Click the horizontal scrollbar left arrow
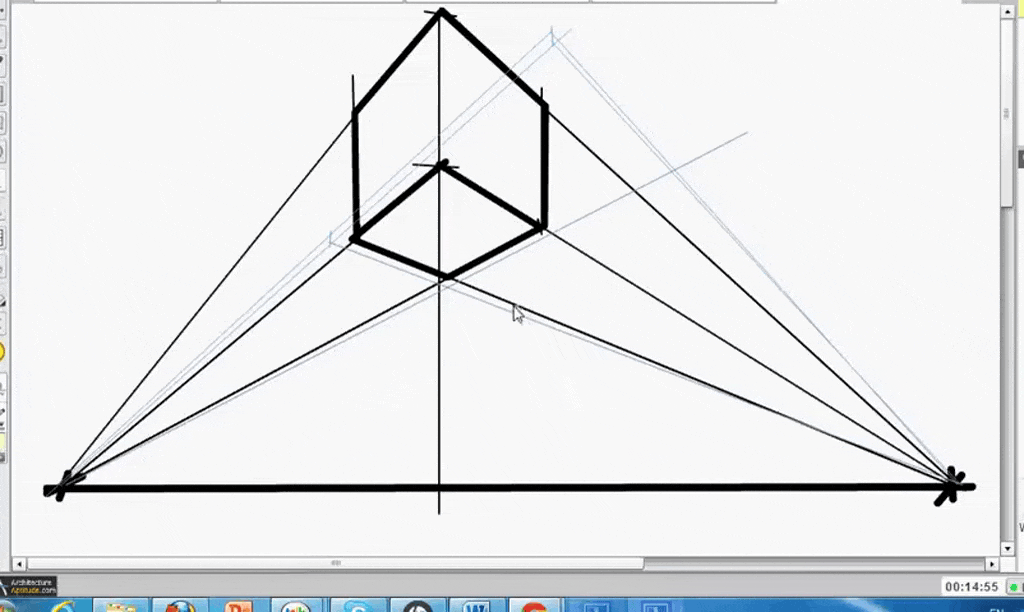The image size is (1024, 612). [18, 564]
